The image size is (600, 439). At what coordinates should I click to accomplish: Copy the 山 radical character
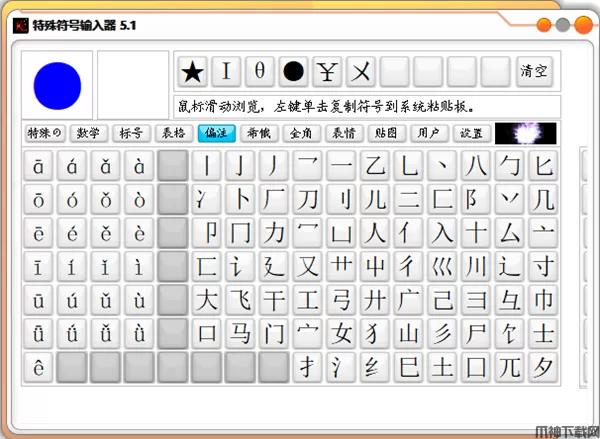click(x=408, y=333)
